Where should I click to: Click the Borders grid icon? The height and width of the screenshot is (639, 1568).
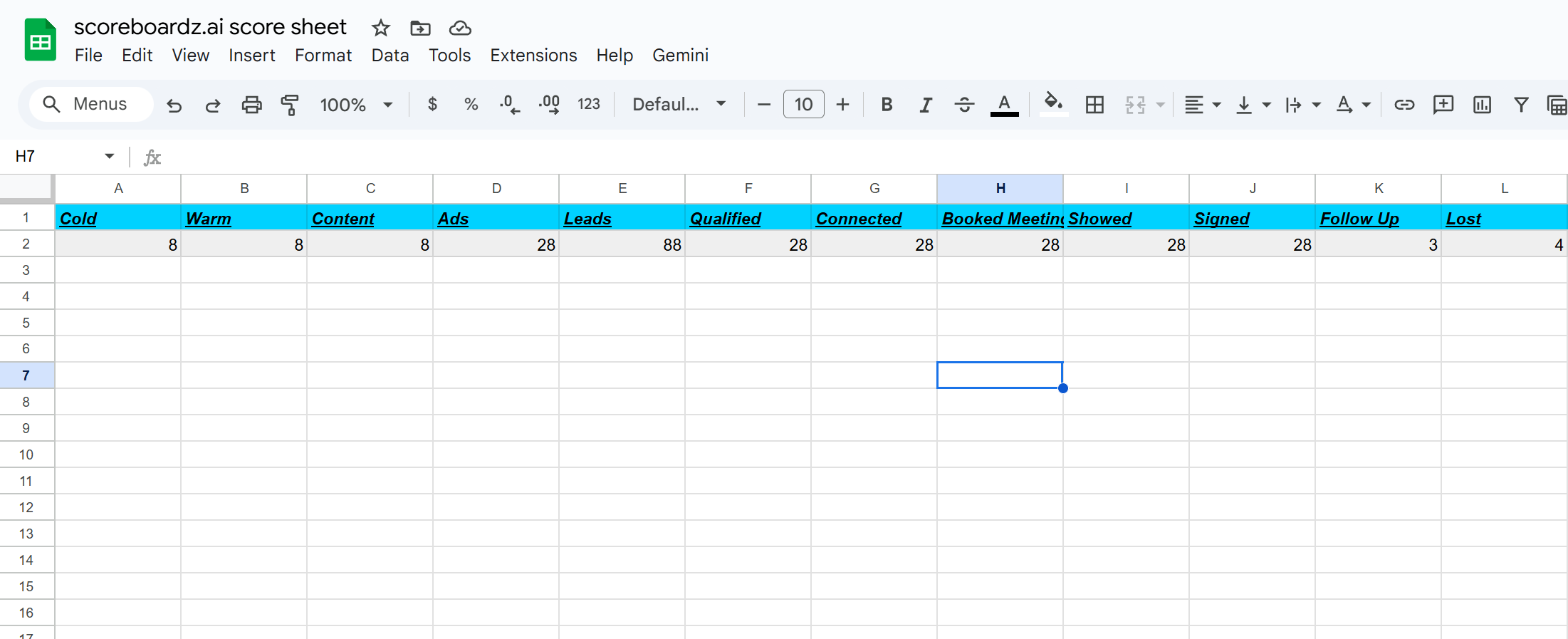[x=1094, y=105]
